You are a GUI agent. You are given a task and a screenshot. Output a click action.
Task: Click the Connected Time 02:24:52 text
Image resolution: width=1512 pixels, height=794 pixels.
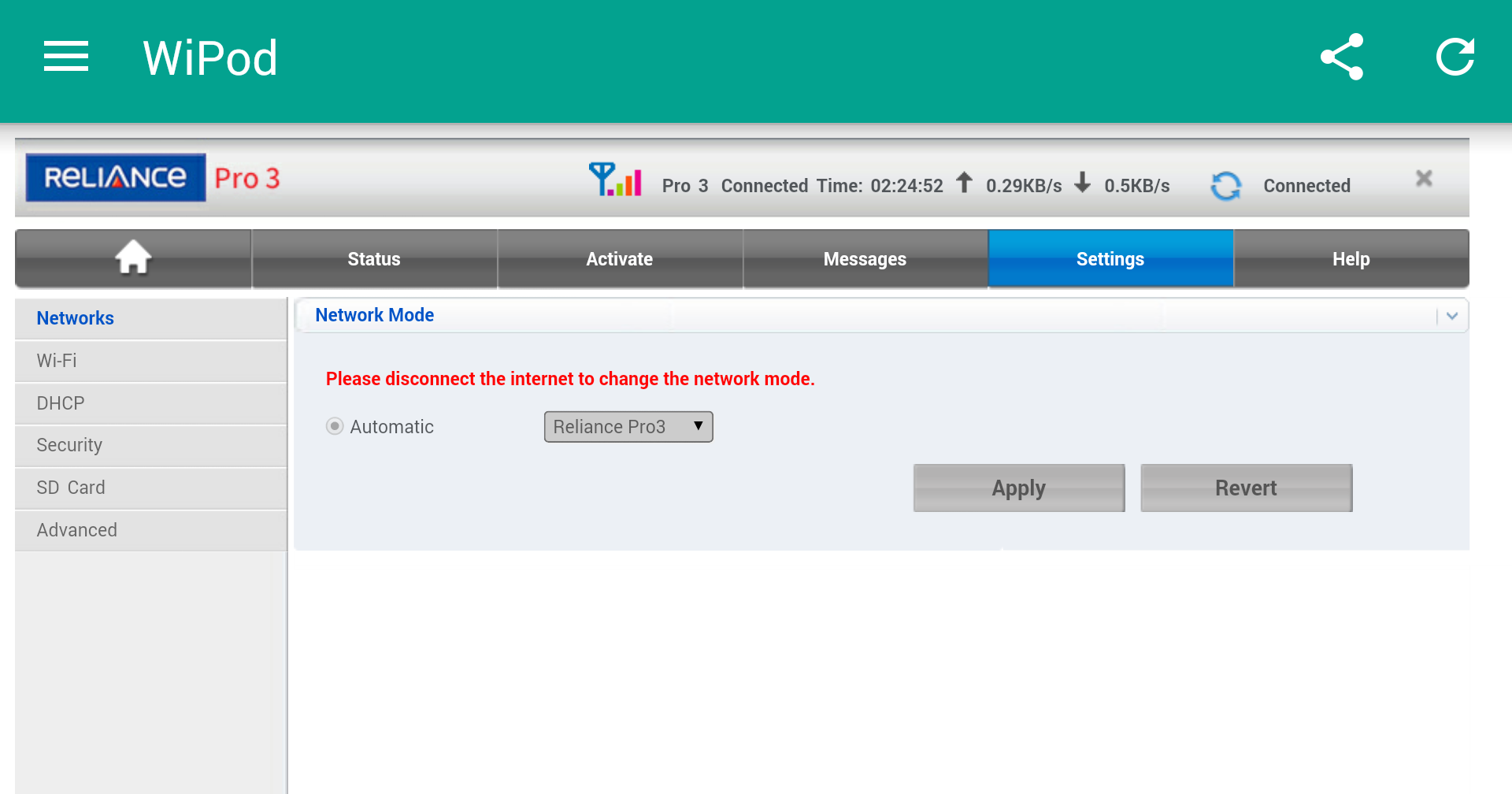coord(832,186)
